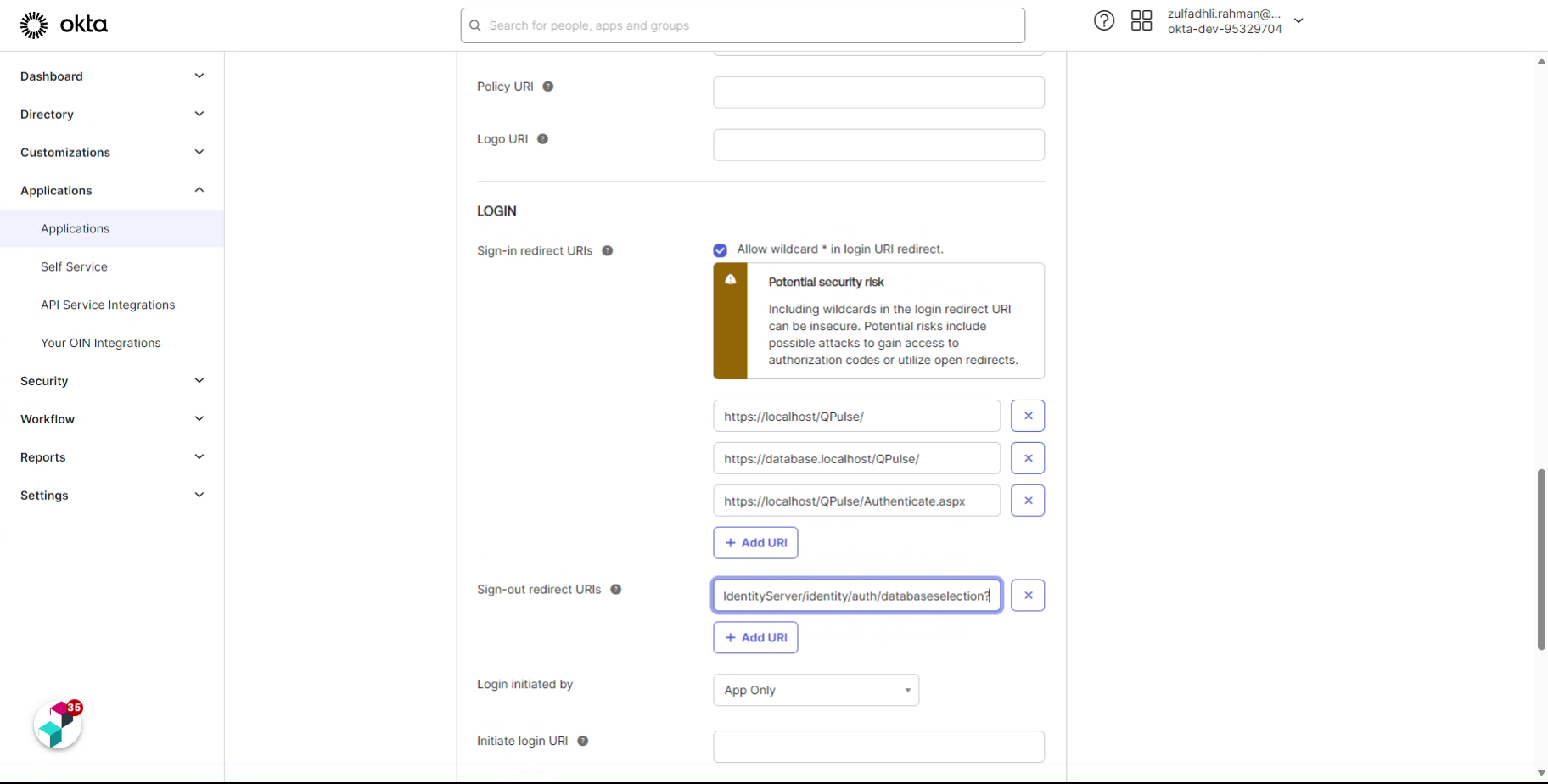Remove the Authenticate.aspx redirect URI
1548x784 pixels.
tap(1028, 501)
